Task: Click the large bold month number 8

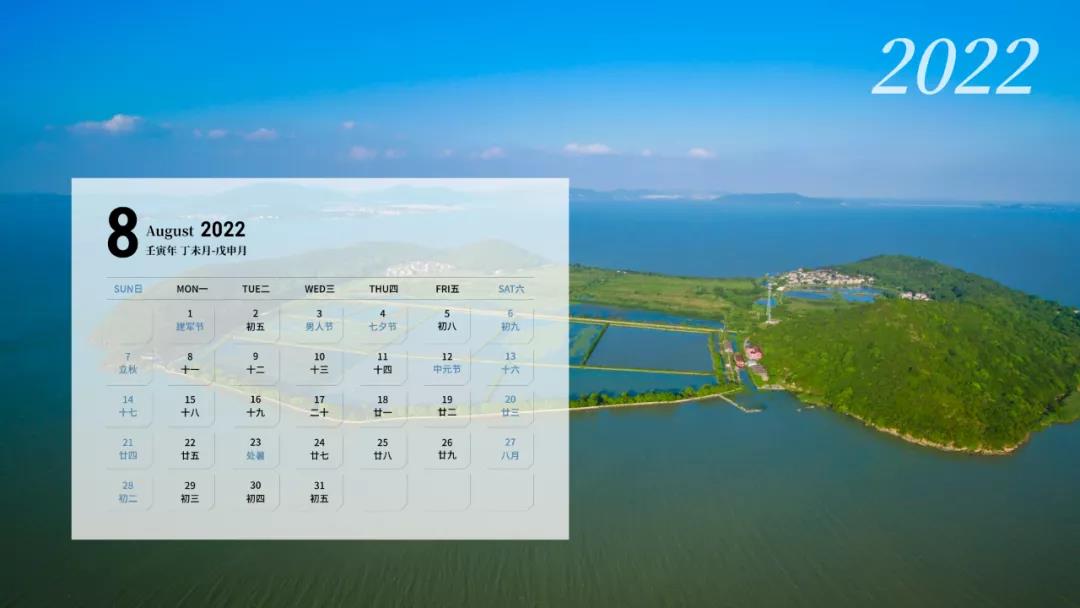Action: [x=122, y=233]
